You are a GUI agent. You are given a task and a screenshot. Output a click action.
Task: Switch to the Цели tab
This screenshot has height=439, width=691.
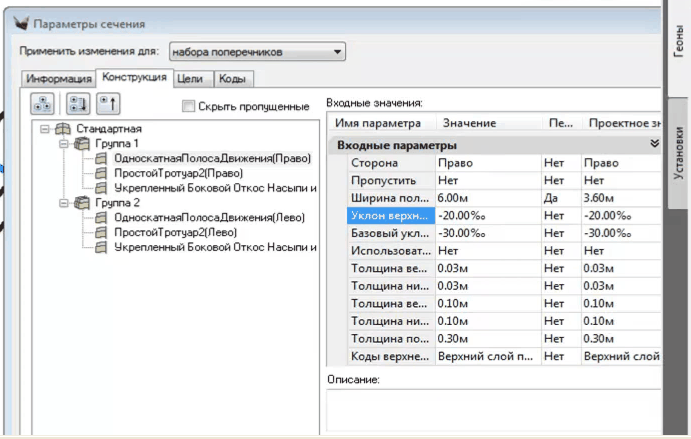[x=189, y=78]
